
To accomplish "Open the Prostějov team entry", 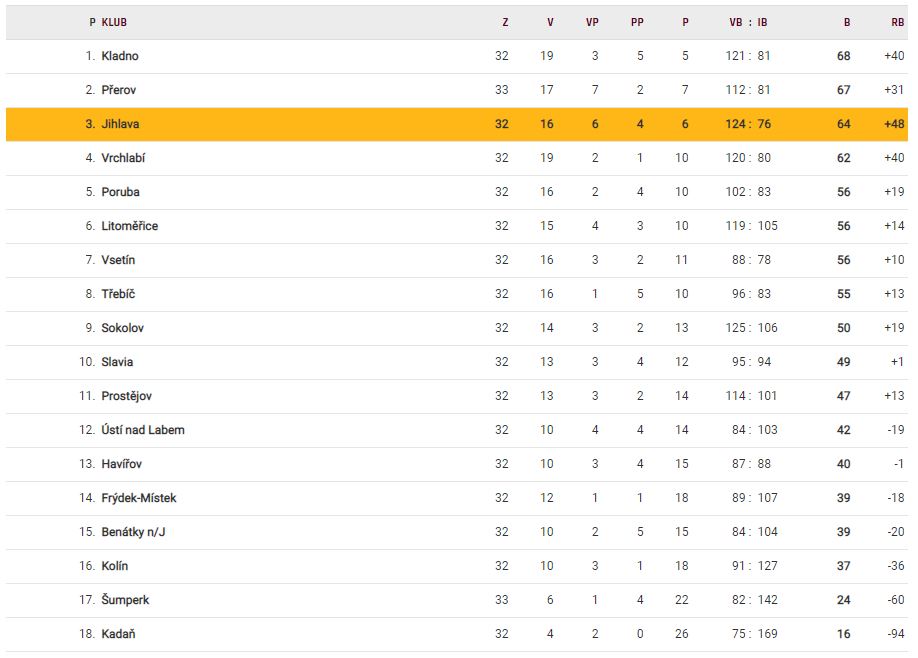I will pos(126,396).
